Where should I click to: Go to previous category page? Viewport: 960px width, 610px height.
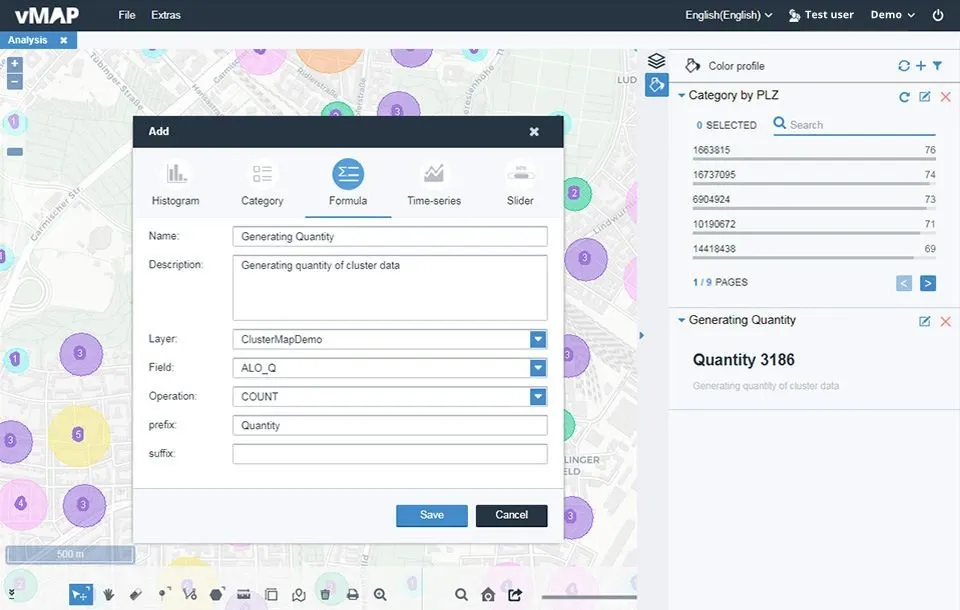click(904, 283)
